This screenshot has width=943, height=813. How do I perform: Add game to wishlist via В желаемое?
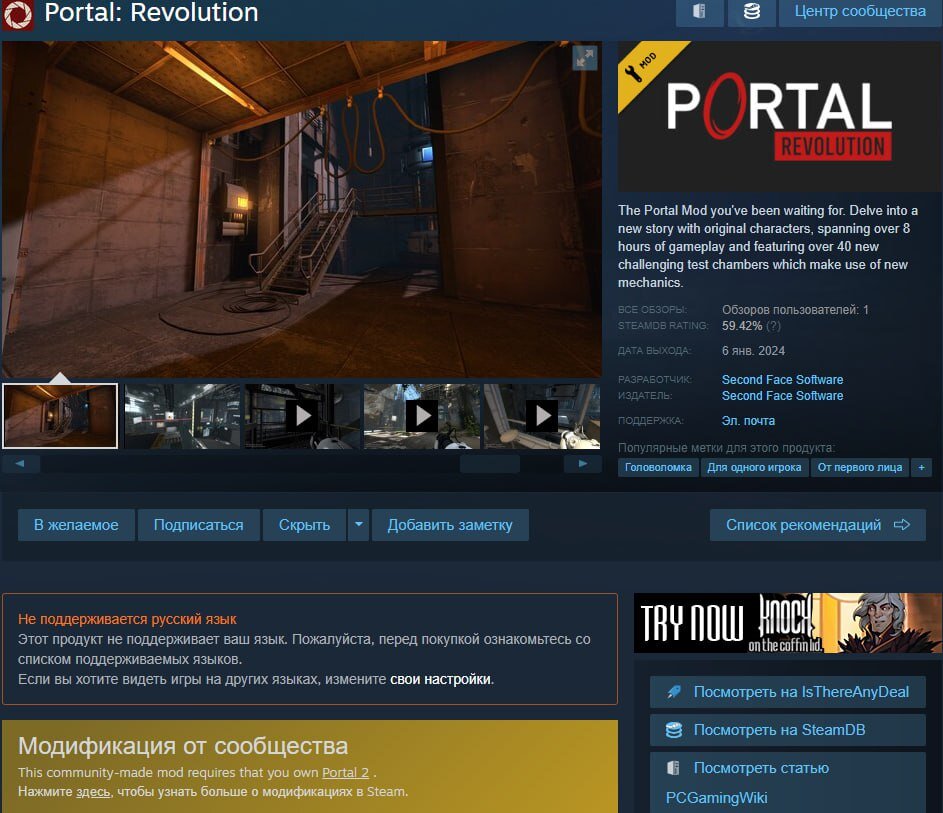click(76, 525)
